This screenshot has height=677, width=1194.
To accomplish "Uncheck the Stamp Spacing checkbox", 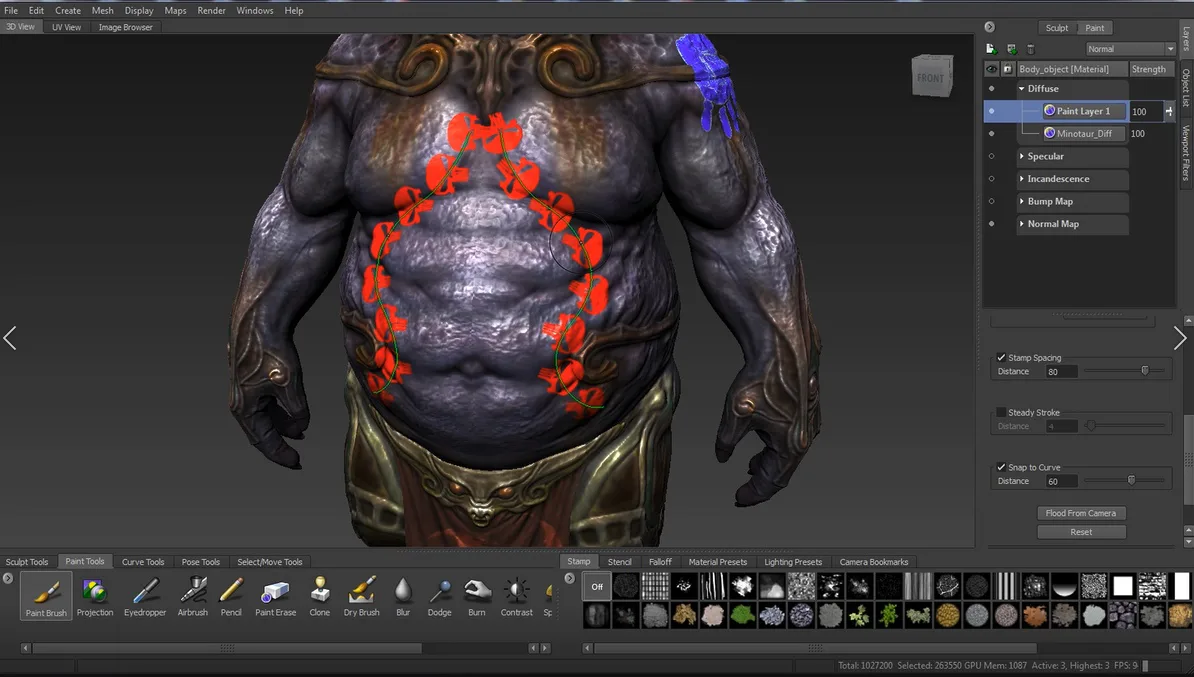I will (x=1001, y=357).
